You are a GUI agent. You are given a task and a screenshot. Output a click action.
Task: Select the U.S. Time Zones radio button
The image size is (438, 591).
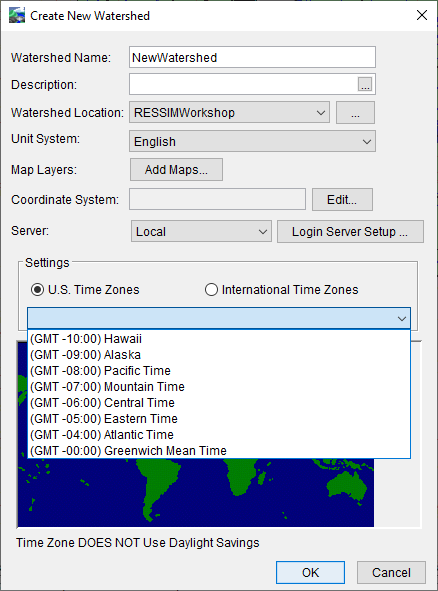point(37,290)
